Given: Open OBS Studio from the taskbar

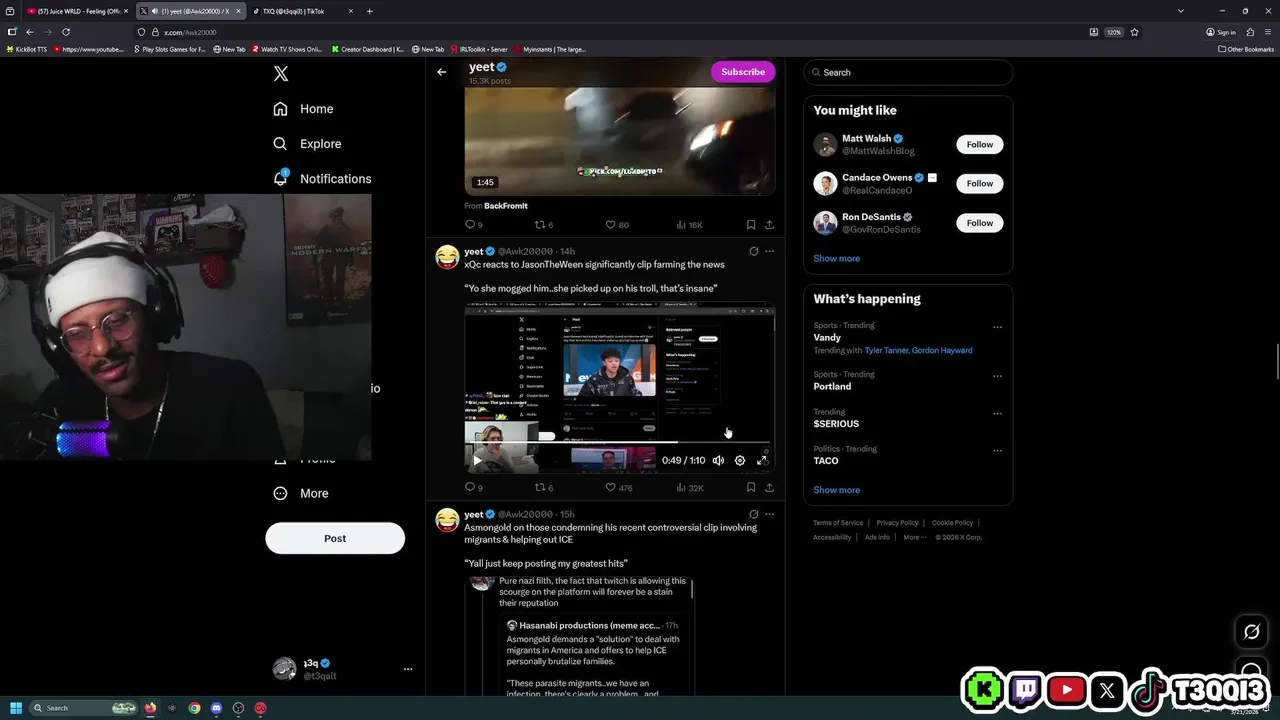Looking at the screenshot, I should point(238,708).
